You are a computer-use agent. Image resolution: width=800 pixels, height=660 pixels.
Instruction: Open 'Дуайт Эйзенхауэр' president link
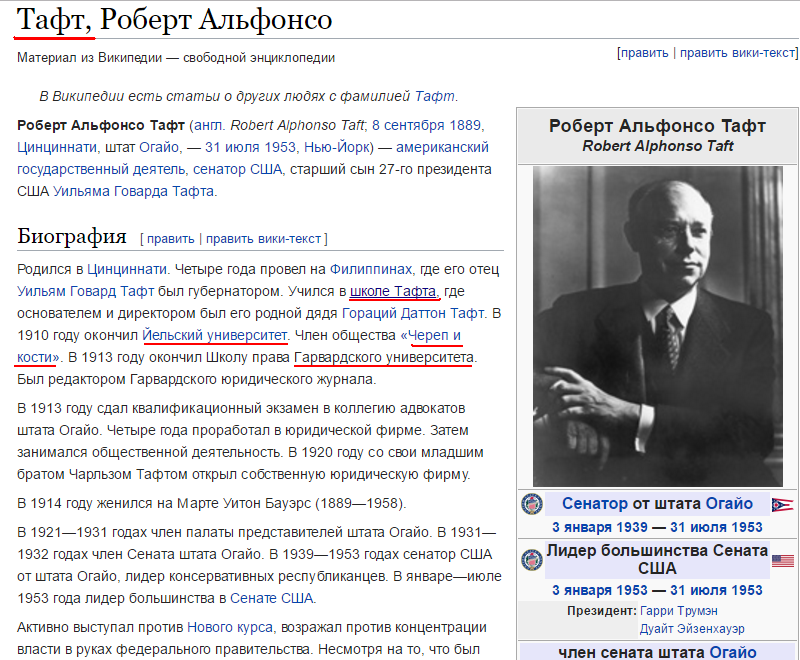692,629
